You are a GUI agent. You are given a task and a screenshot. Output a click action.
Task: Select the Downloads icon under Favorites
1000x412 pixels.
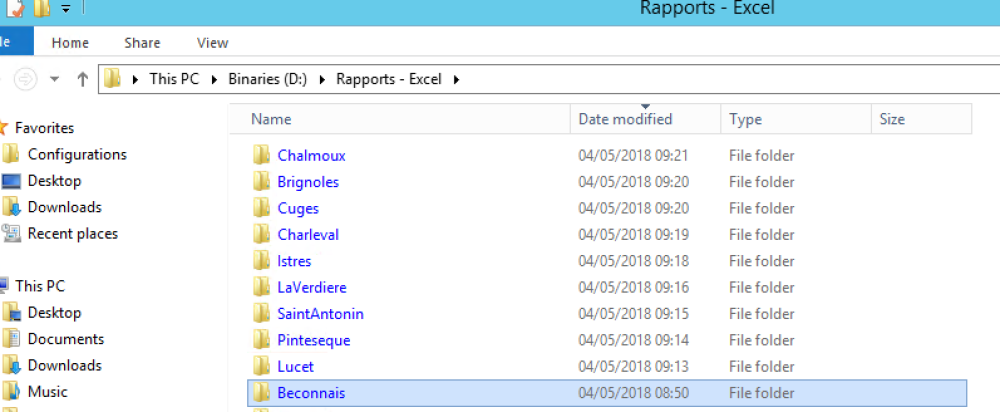coord(12,207)
